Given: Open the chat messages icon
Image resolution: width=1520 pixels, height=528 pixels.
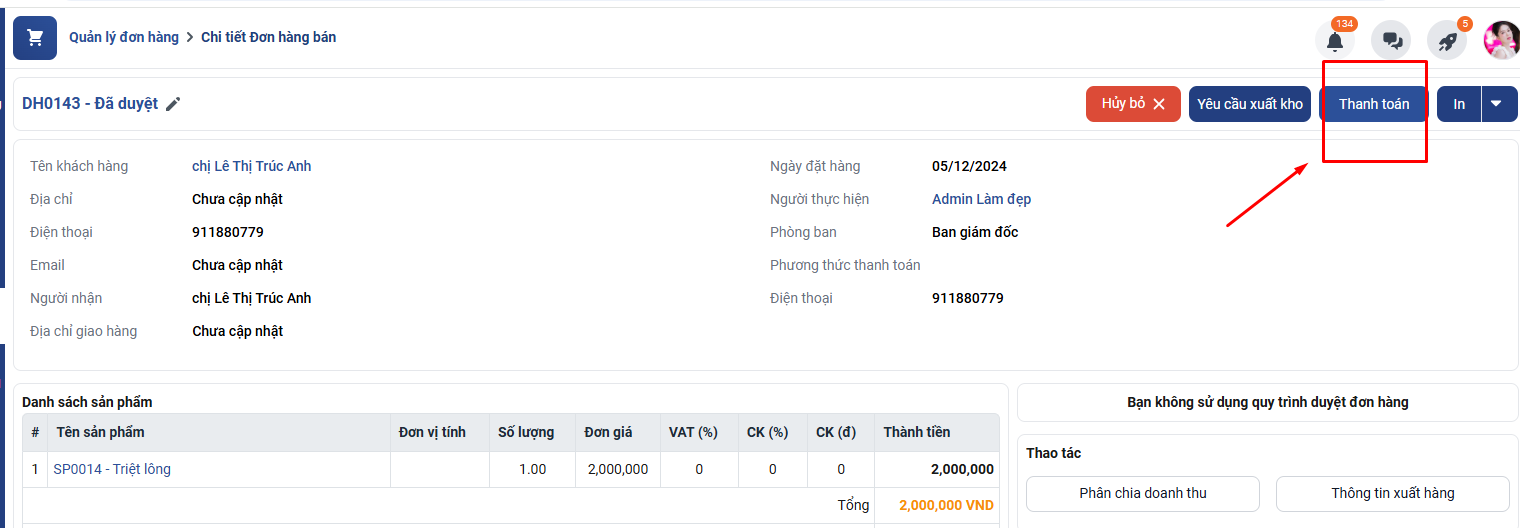Looking at the screenshot, I should pos(1391,41).
